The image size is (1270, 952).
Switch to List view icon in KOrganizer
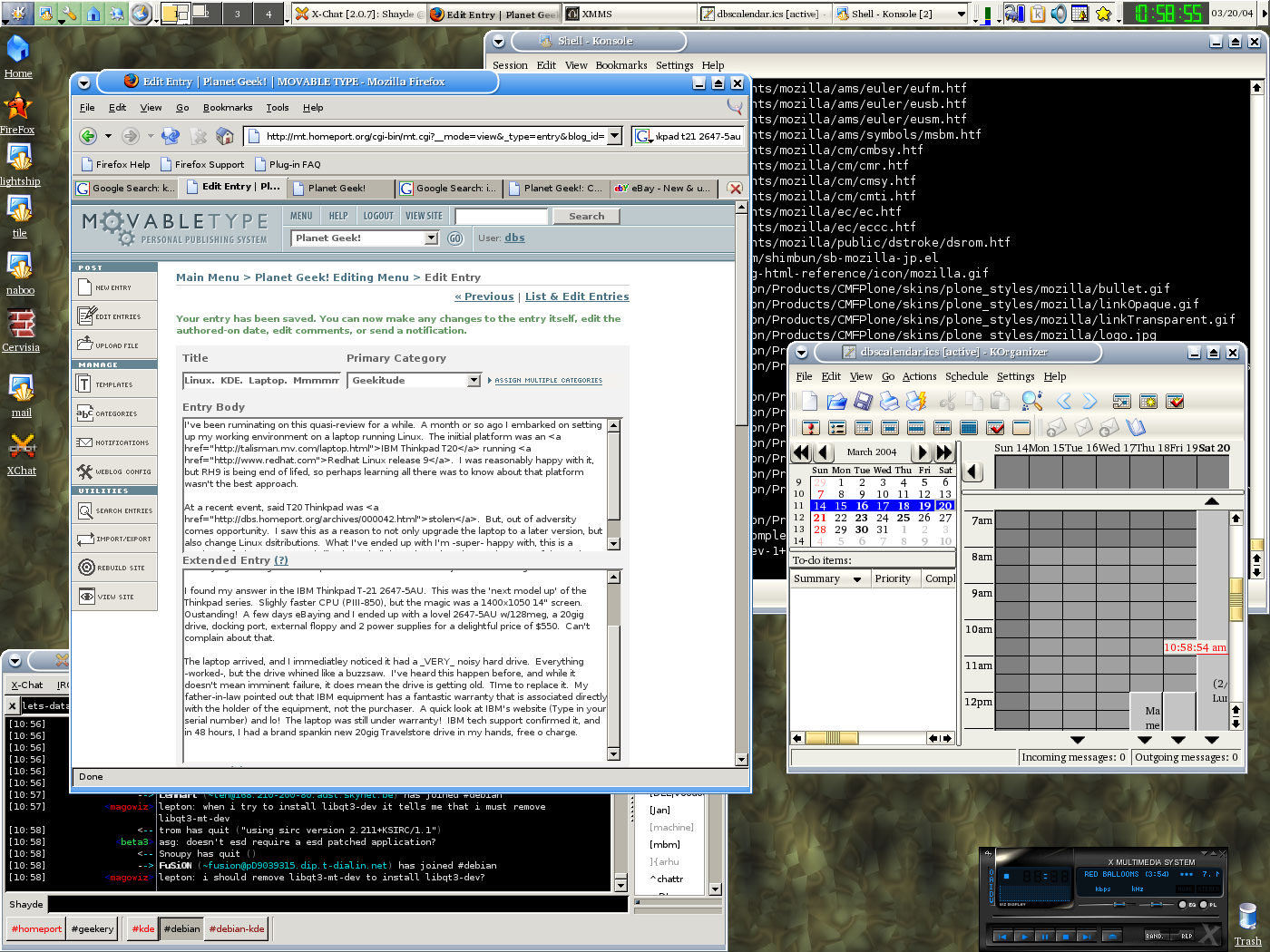click(836, 427)
